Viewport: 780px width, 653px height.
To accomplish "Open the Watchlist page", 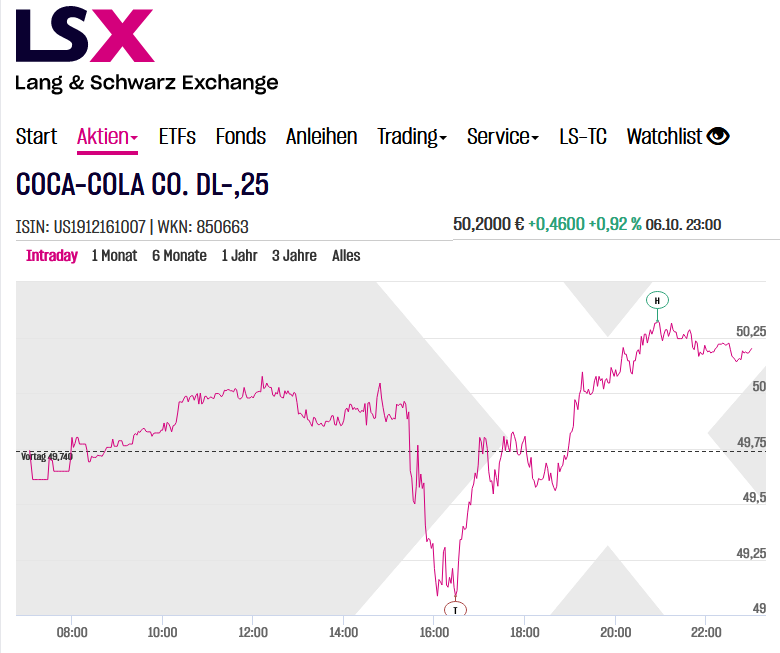I will click(665, 137).
